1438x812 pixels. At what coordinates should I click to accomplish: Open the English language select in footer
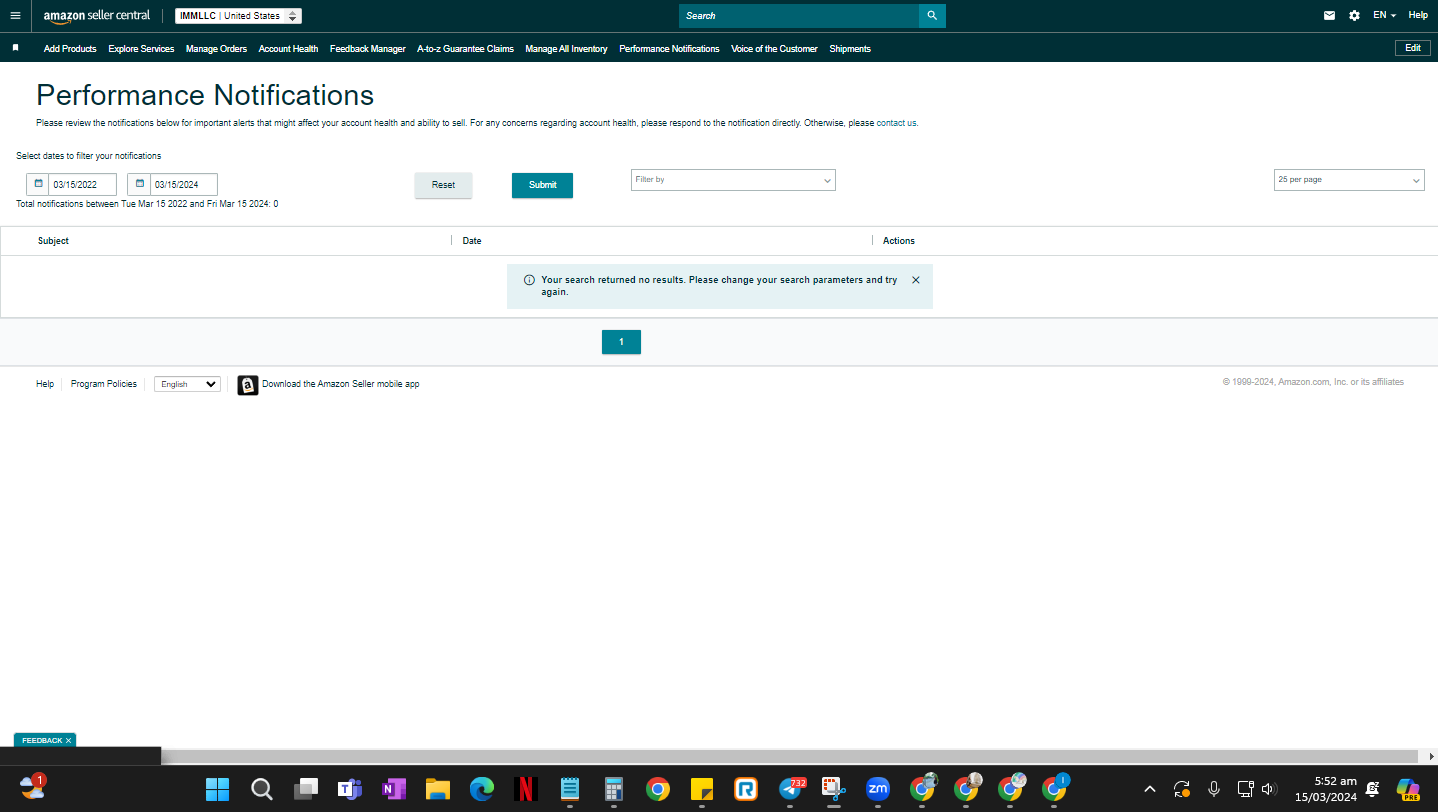(187, 384)
